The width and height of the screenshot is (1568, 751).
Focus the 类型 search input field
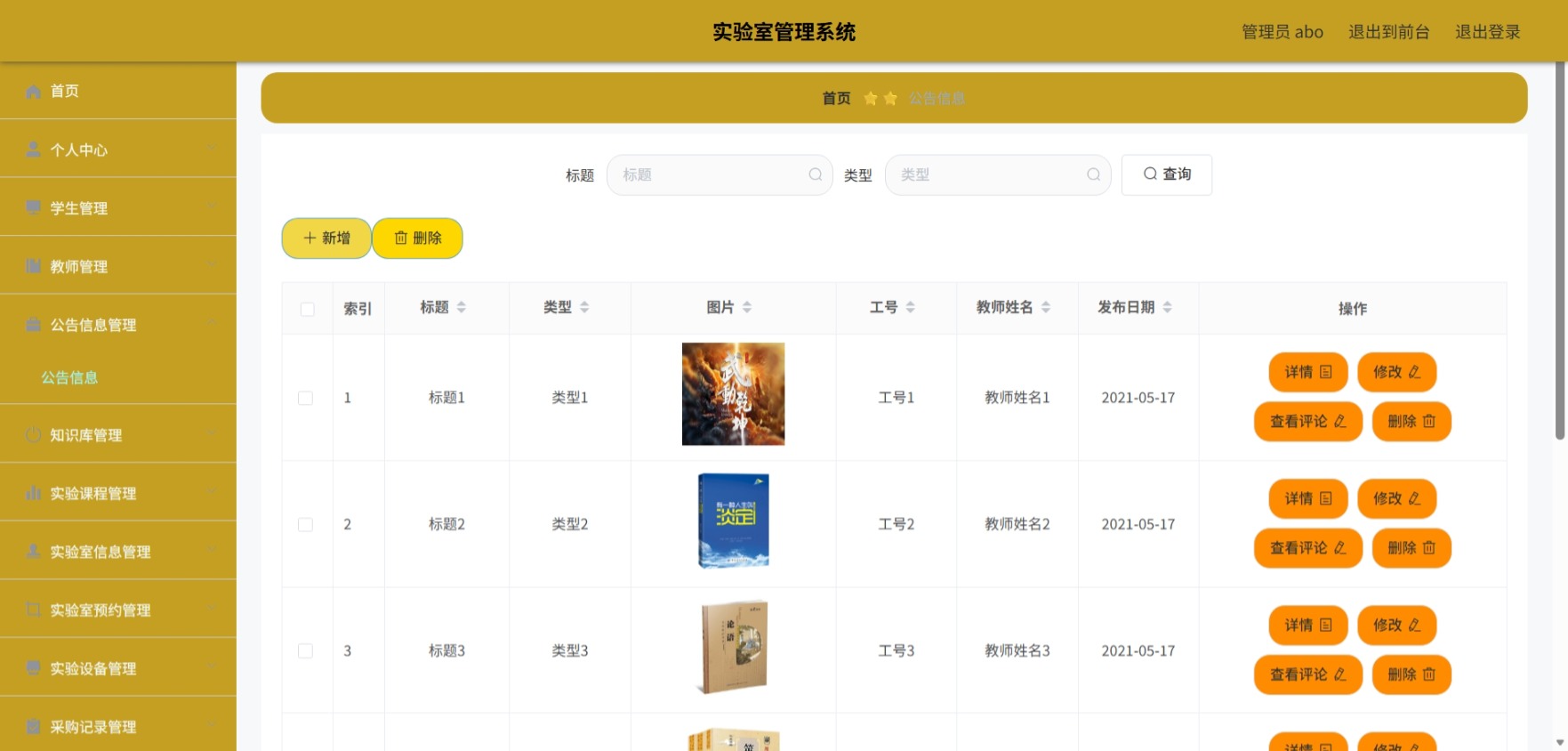(x=998, y=174)
